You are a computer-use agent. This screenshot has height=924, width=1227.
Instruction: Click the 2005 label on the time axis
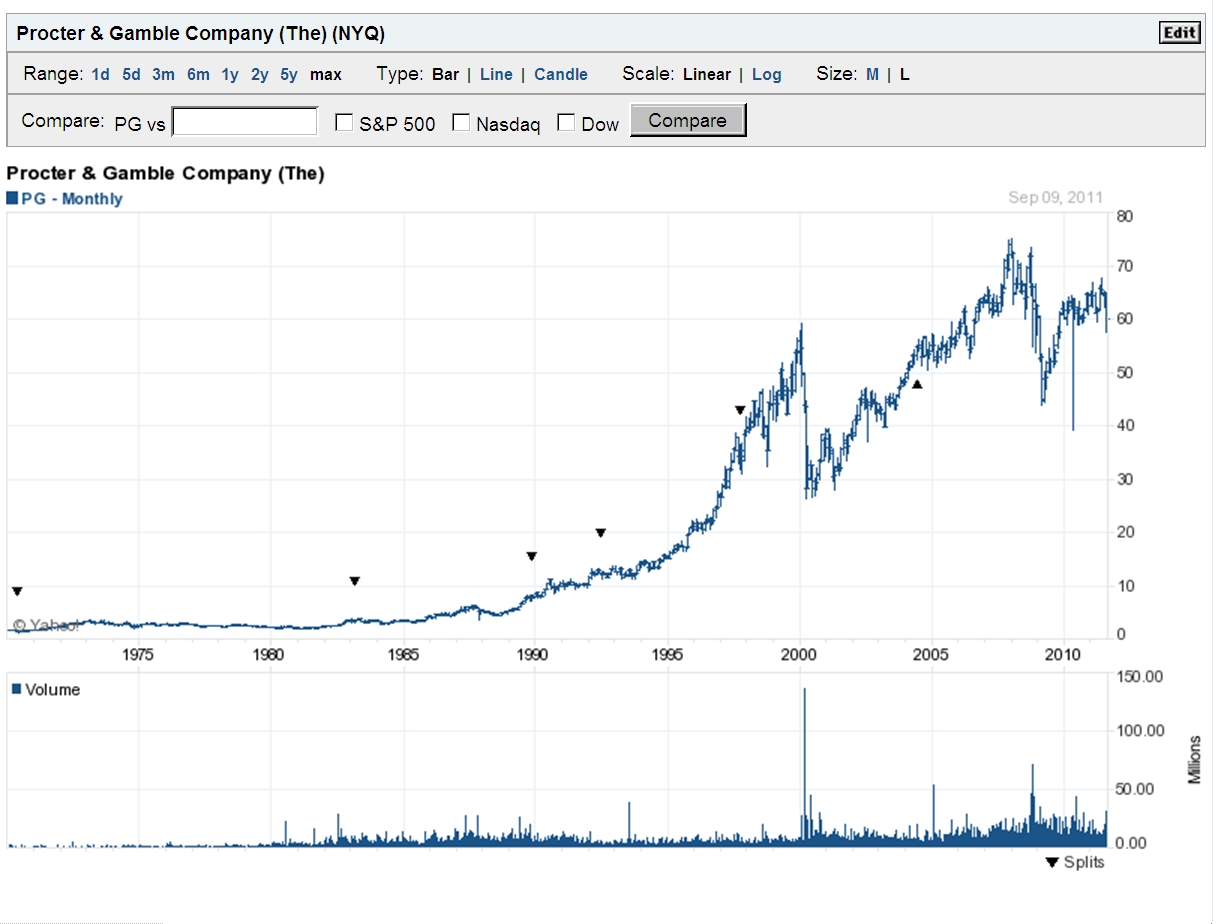932,655
